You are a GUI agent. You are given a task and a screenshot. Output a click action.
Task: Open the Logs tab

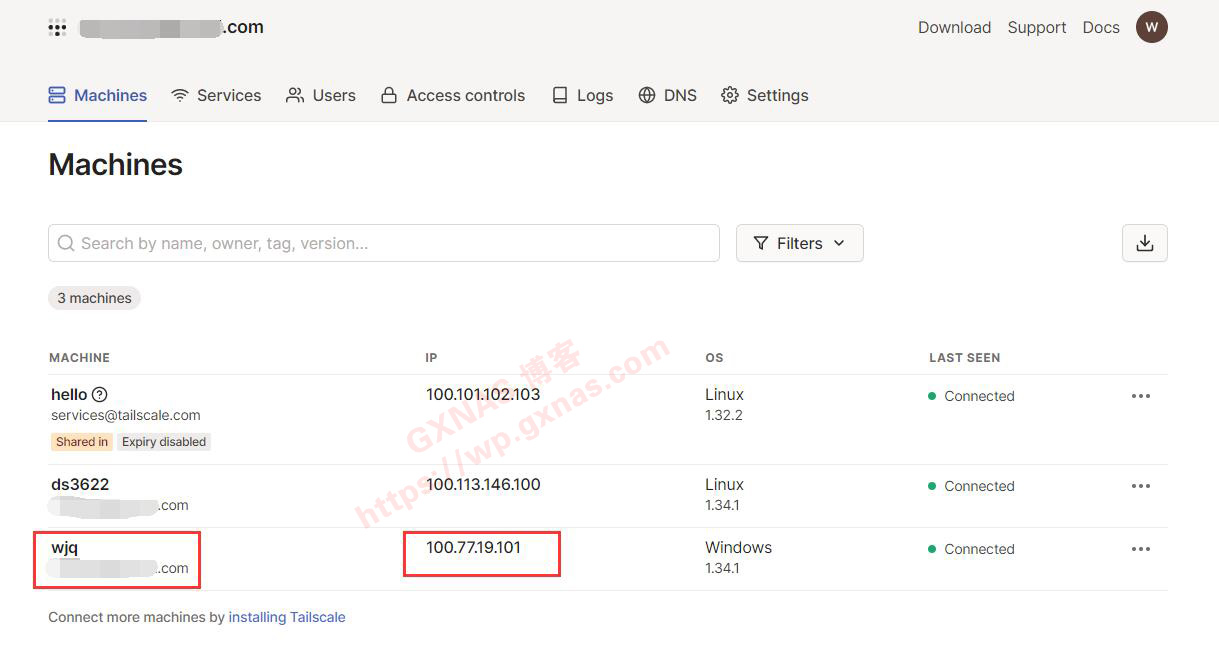click(583, 95)
